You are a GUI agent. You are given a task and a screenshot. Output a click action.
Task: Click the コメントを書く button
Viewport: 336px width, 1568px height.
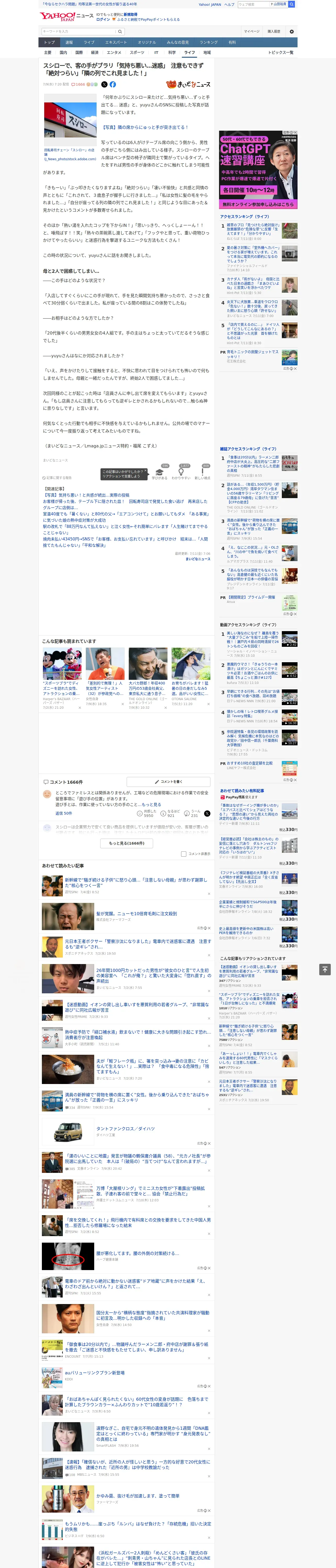168,782
